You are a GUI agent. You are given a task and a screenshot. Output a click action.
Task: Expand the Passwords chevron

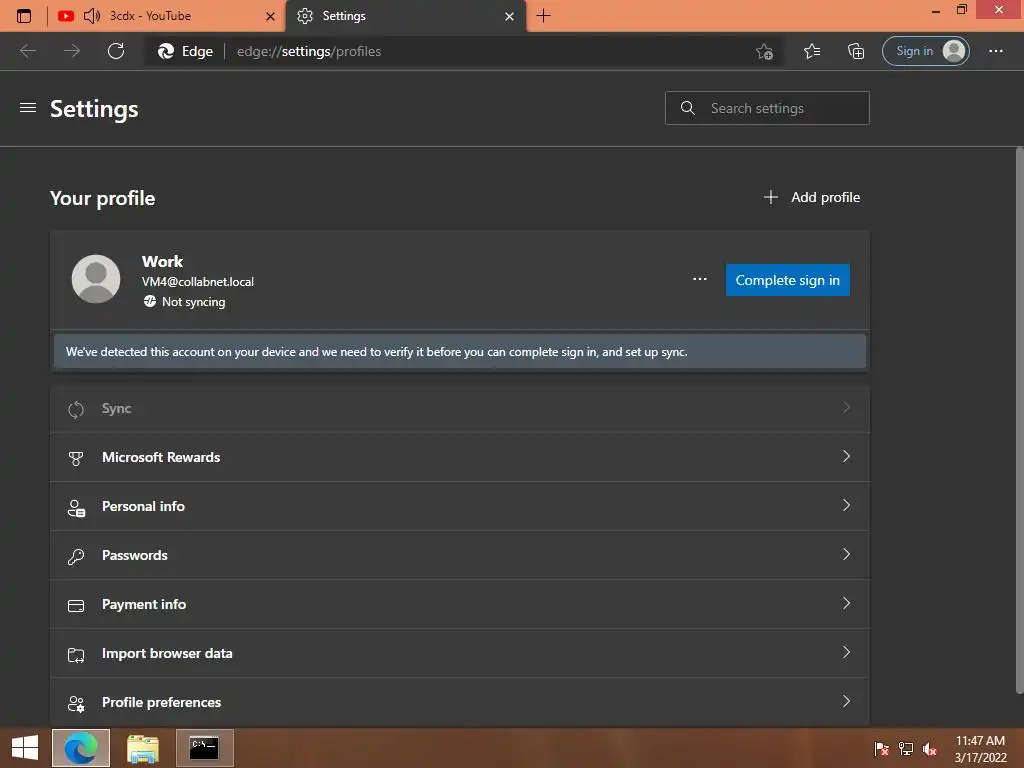[846, 554]
